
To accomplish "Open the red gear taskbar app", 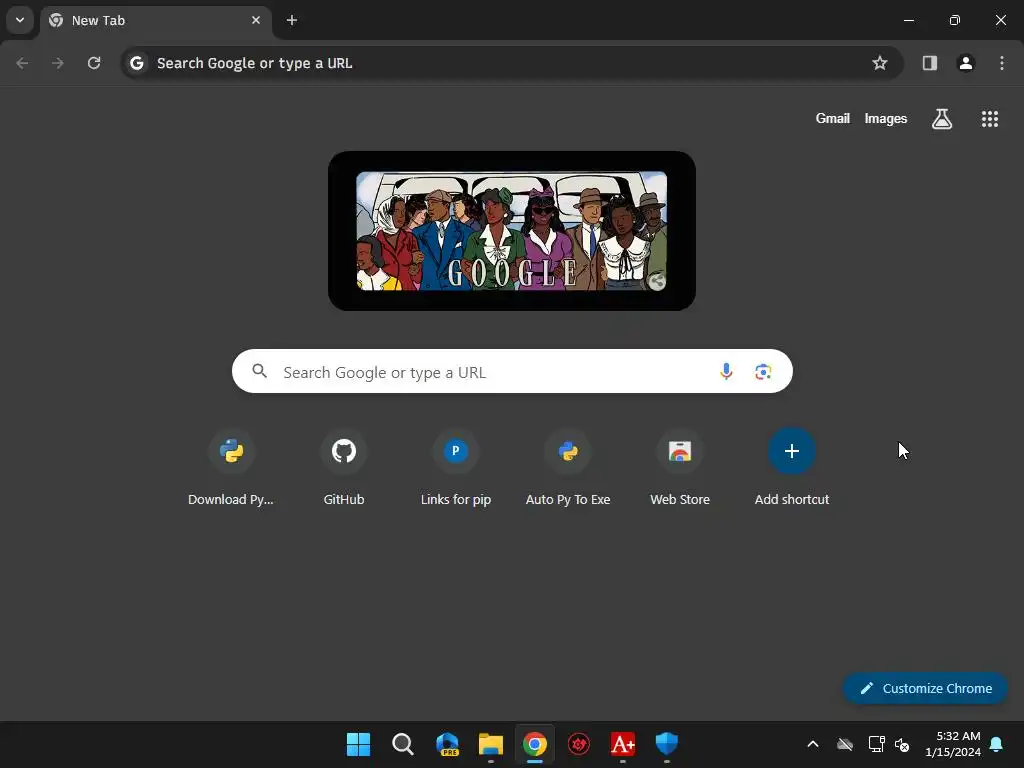I will click(579, 744).
